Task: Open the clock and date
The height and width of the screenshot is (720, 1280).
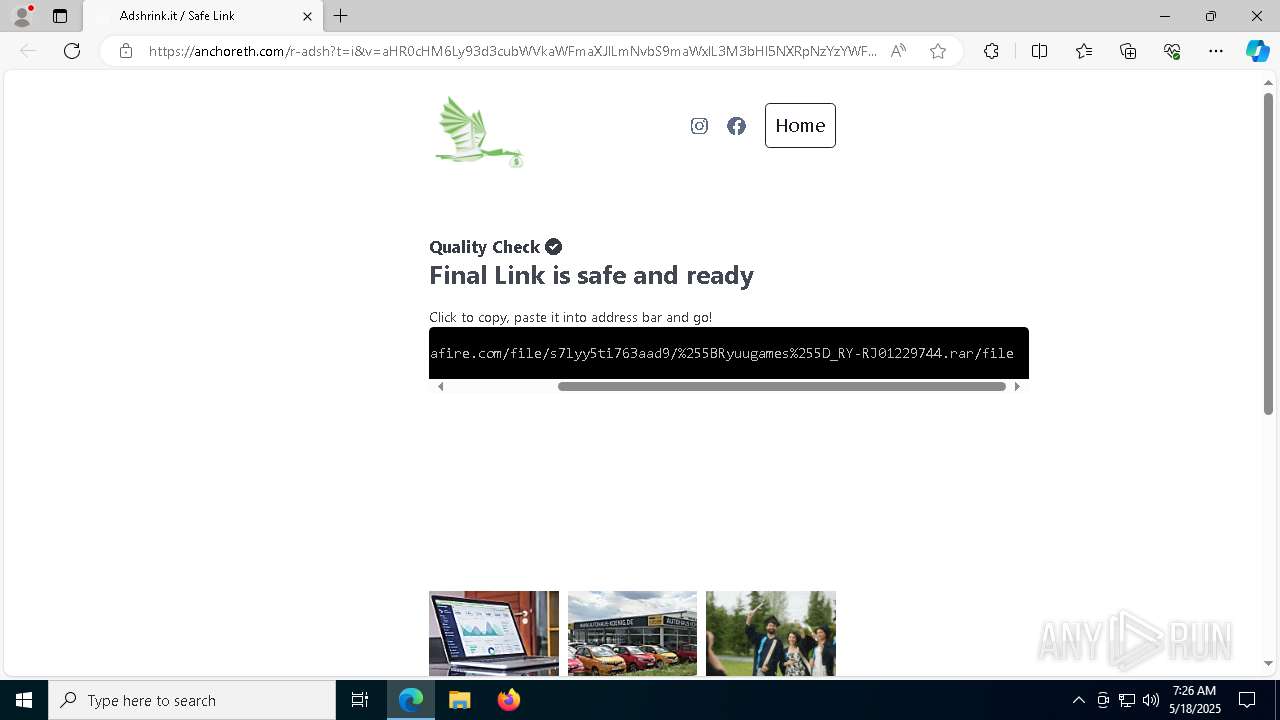Action: tap(1197, 700)
